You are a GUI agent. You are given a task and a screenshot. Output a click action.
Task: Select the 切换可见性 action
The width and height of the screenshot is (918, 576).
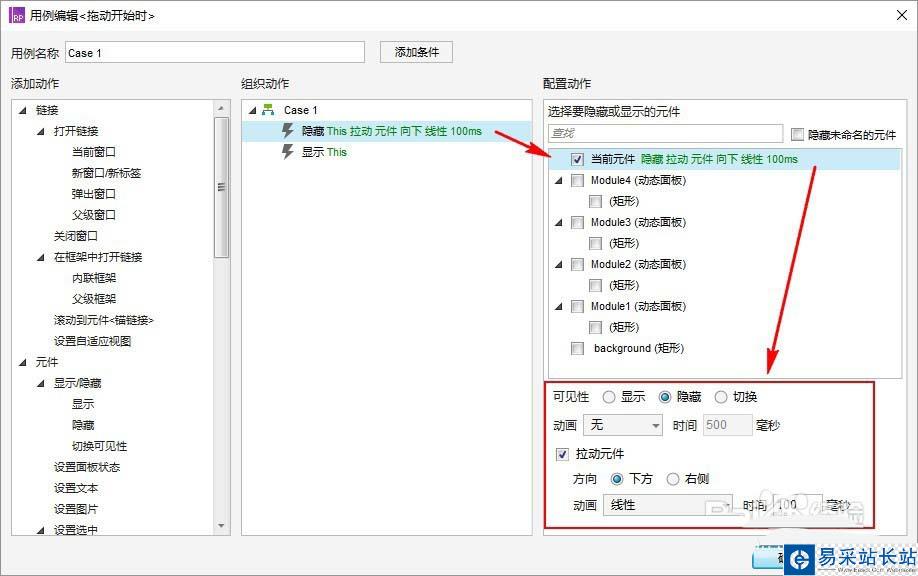[x=100, y=446]
